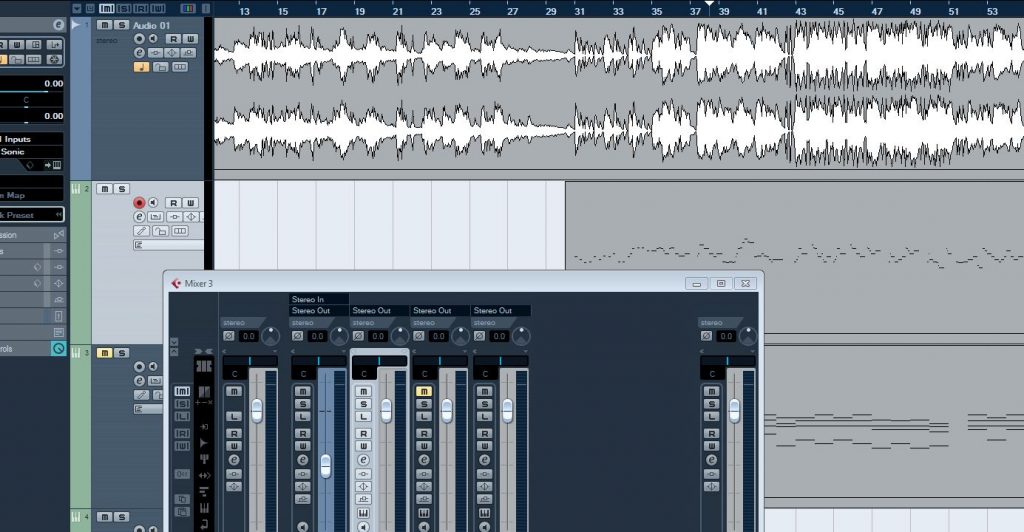Toggle MIDI channels keyboard icon in Mixer strip
Screen dimensions: 1024x532
coord(204,508)
